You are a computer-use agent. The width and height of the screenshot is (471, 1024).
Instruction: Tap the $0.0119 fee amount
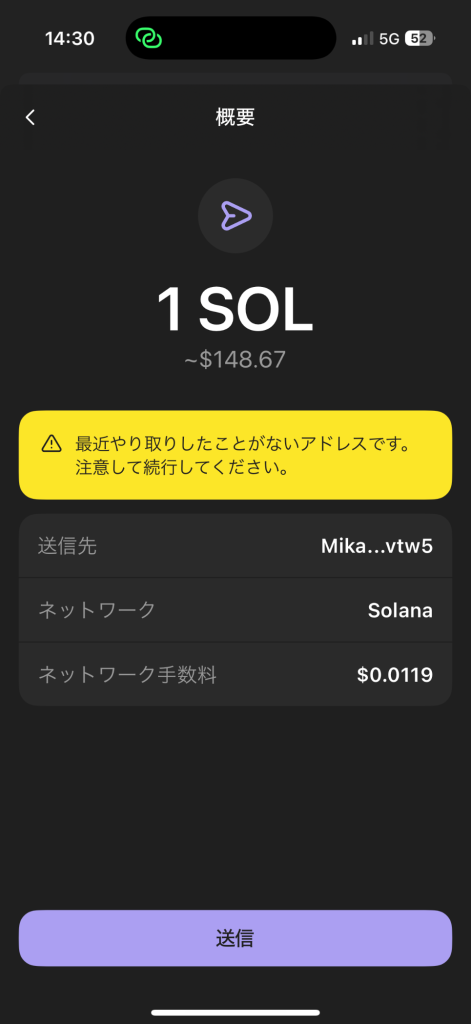tap(395, 675)
